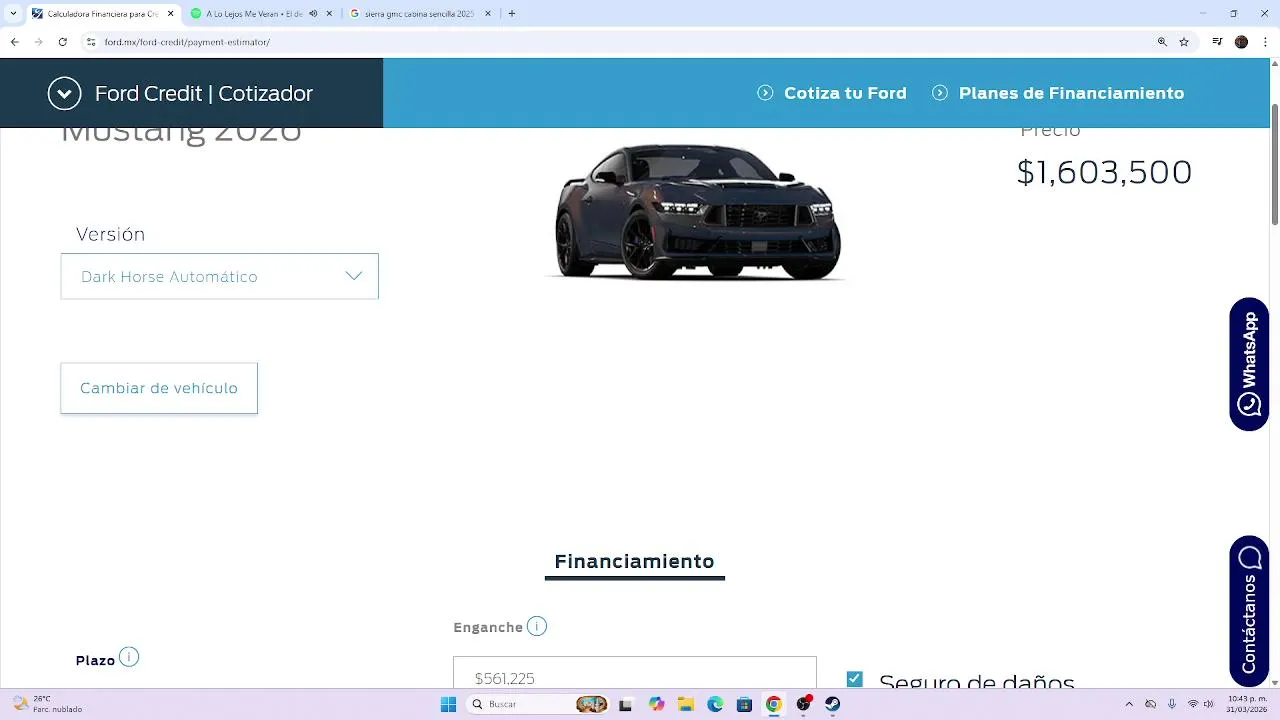The image size is (1280, 720).
Task: Open the zoom magnifier icon in address bar
Action: 1162,42
